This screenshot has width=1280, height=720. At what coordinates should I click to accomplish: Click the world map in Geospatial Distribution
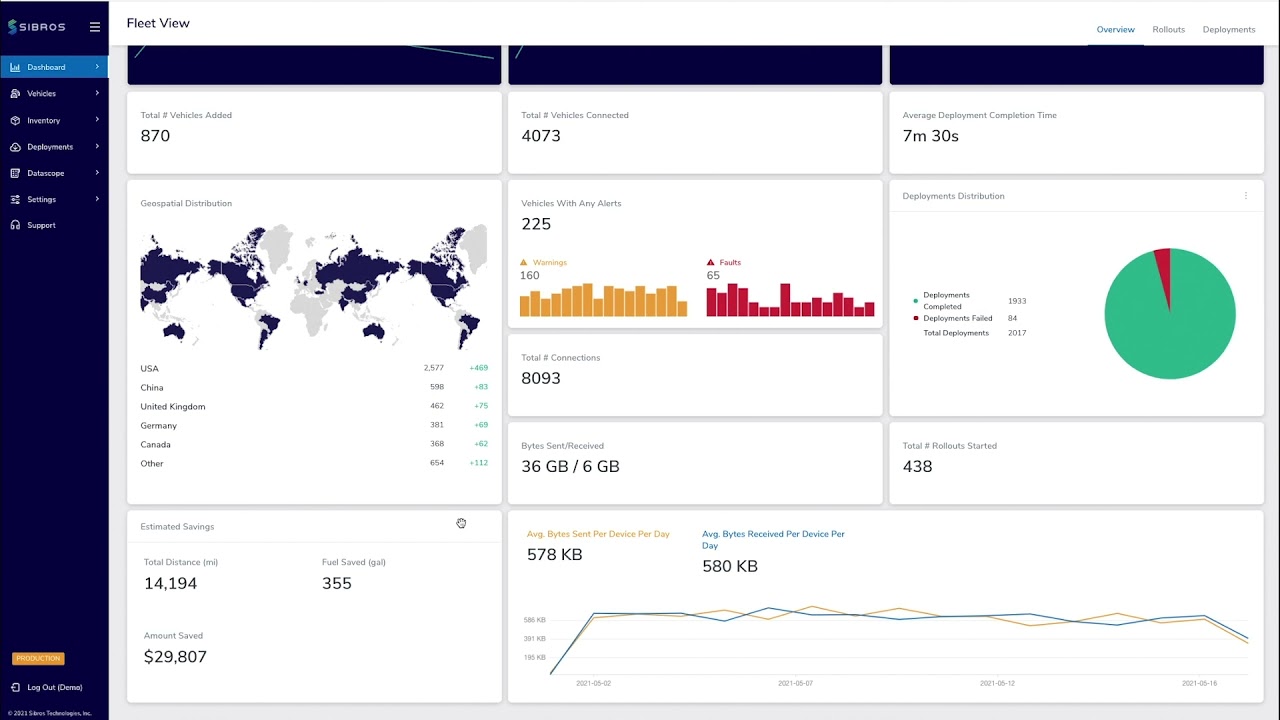tap(313, 286)
